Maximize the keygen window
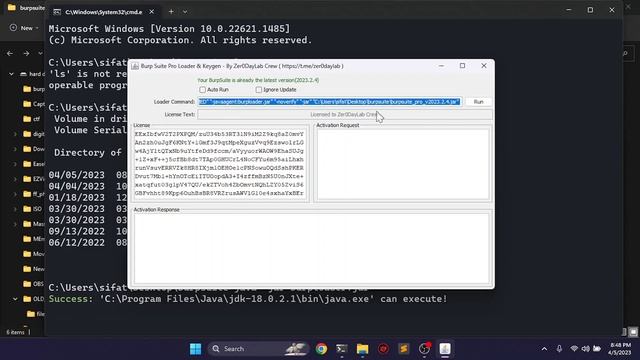The width and height of the screenshot is (640, 360). pyautogui.click(x=462, y=66)
